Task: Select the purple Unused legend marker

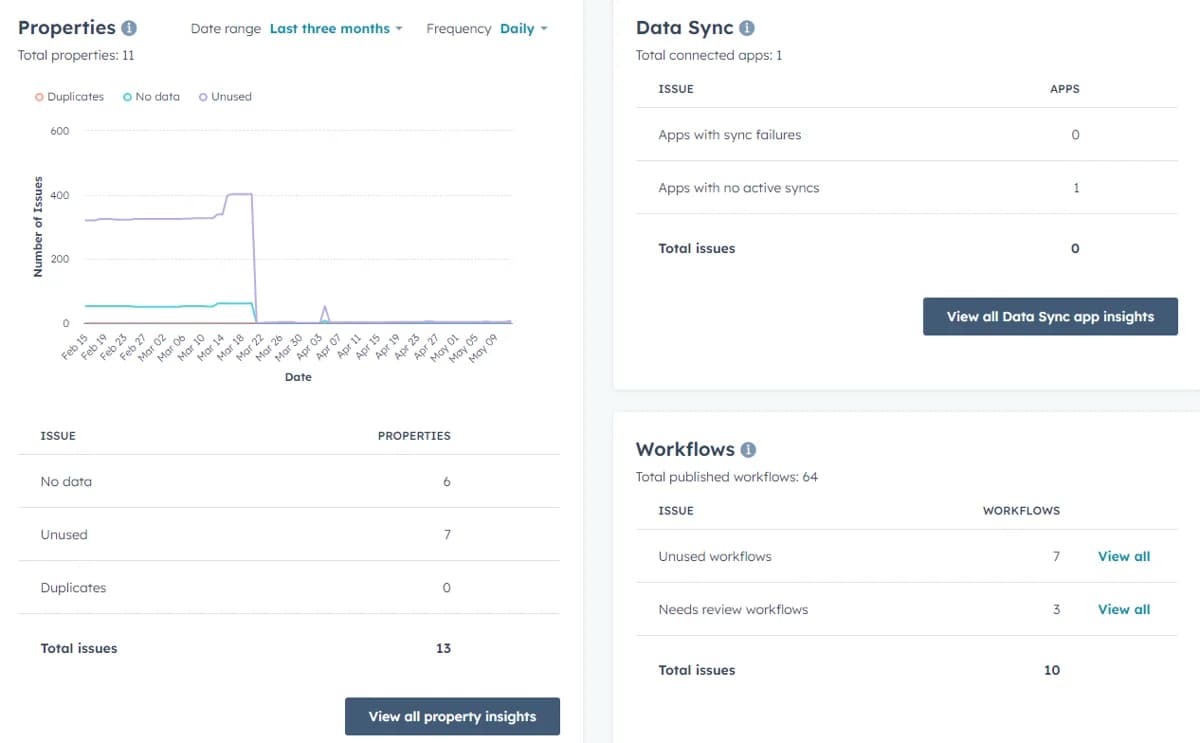Action: 203,96
